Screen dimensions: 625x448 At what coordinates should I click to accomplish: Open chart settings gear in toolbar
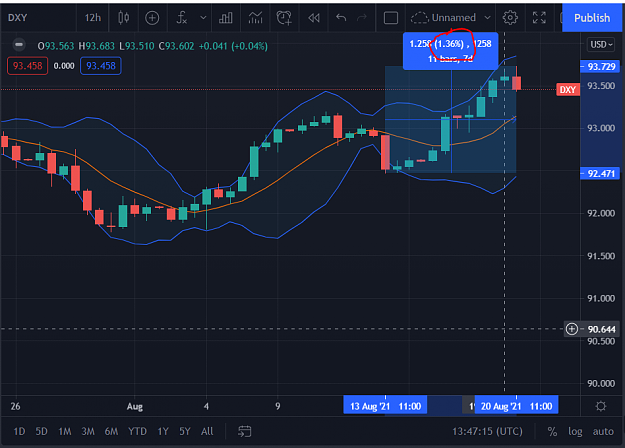(x=510, y=18)
